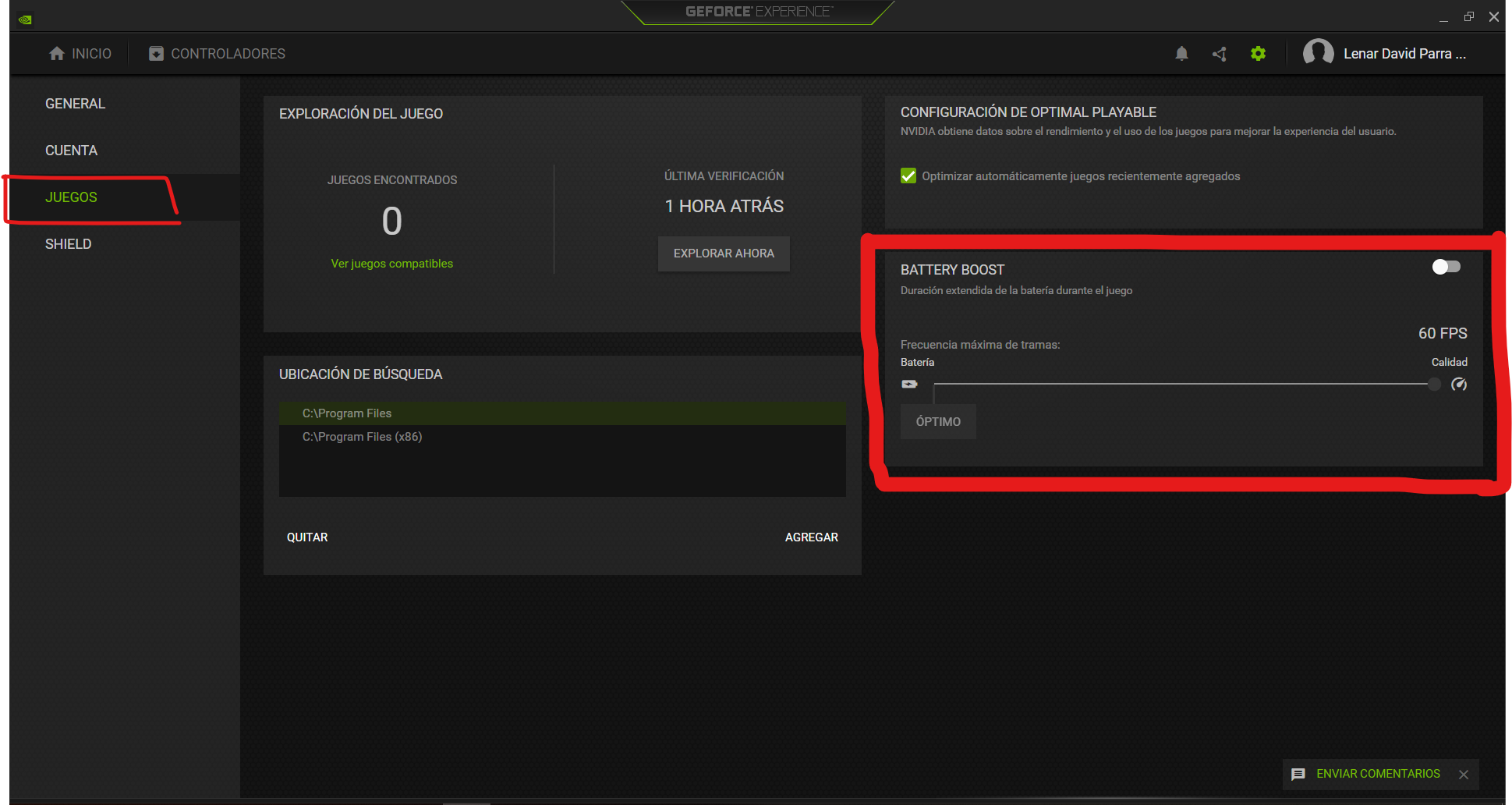Image resolution: width=1512 pixels, height=805 pixels.
Task: Restore down the GeForce Experience window
Action: point(1469,16)
